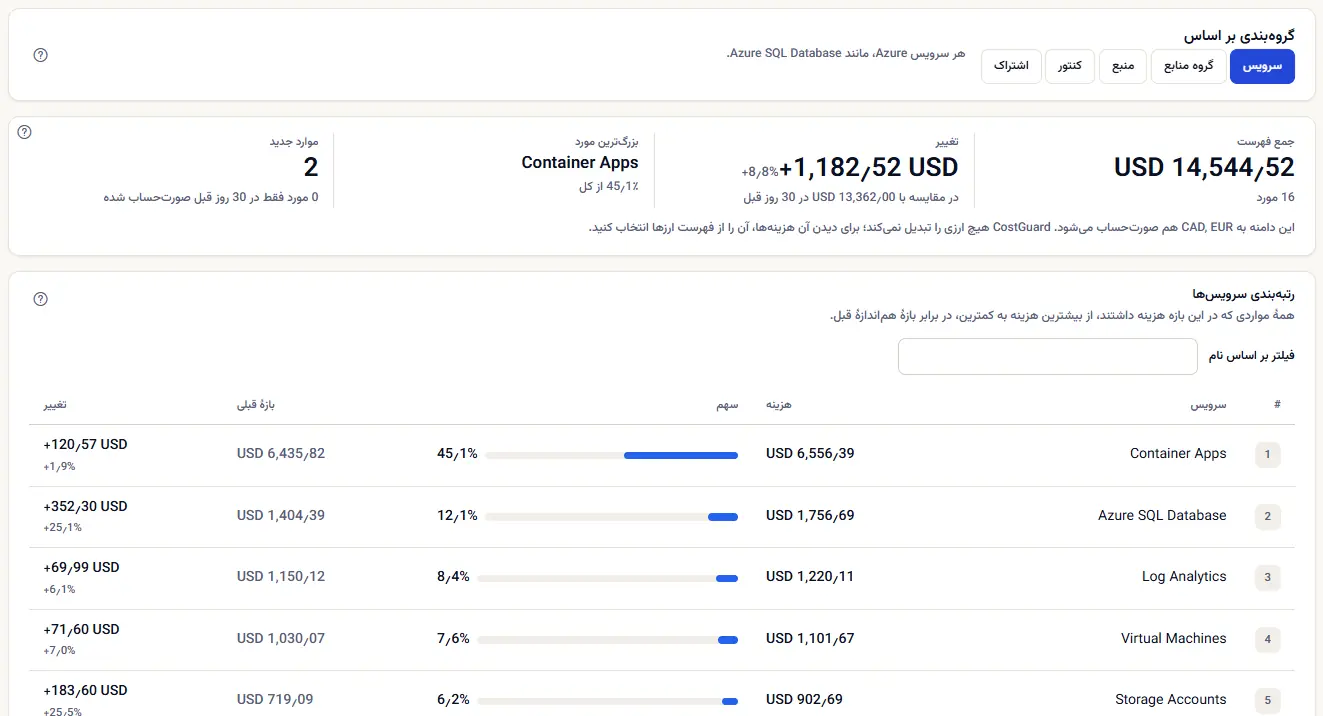Click change value +71٫60 USD
The image size is (1323, 716).
(x=81, y=629)
